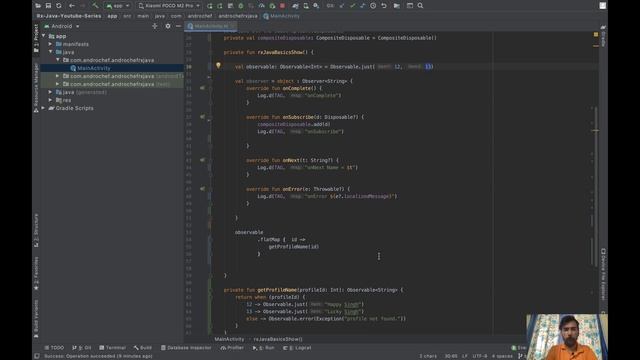
Task: Open the Profiler bottom tool tab
Action: [x=232, y=348]
